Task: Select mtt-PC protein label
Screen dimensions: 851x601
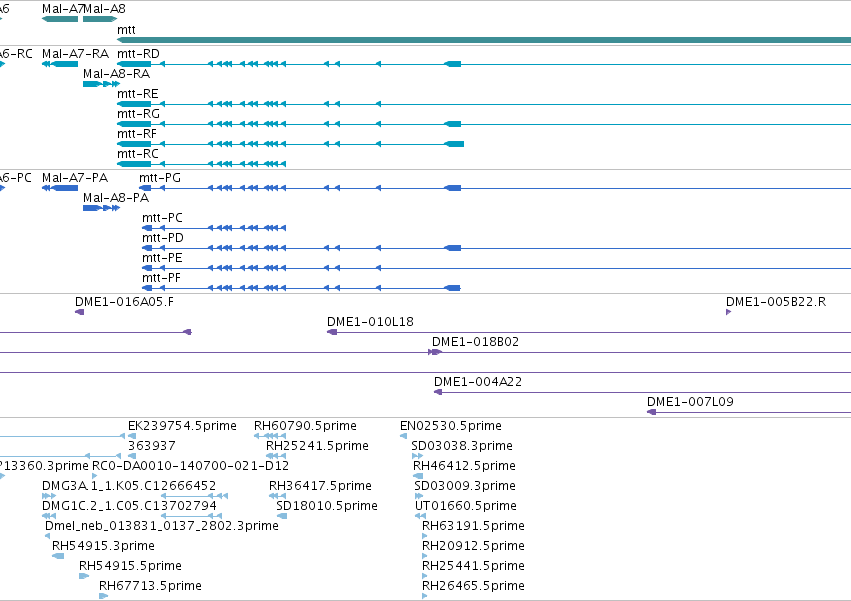Action: [162, 218]
